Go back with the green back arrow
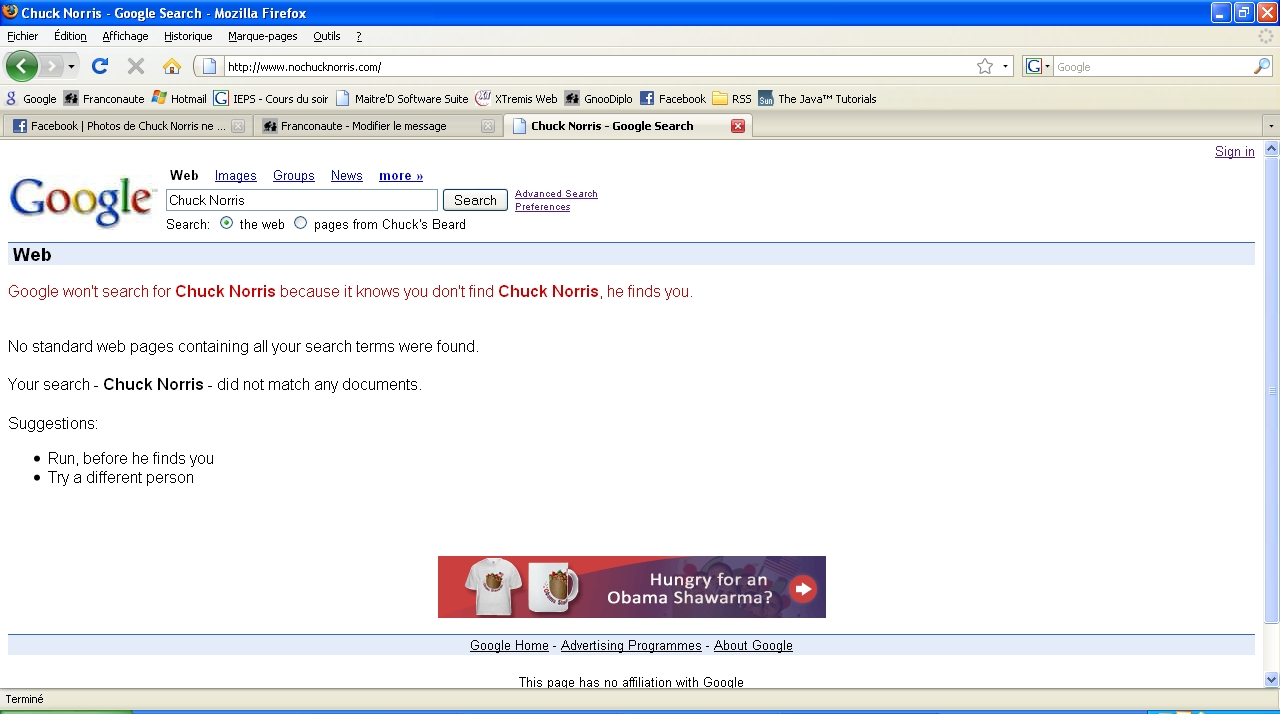The width and height of the screenshot is (1280, 714). coord(21,67)
